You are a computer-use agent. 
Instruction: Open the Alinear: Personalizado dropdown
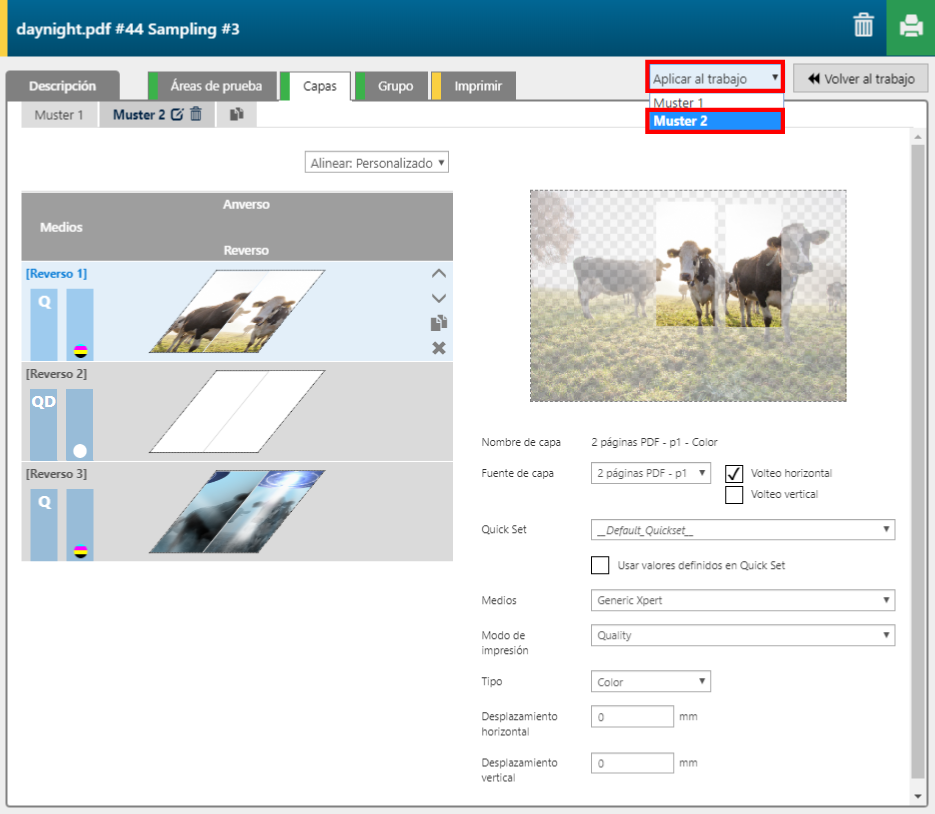pyautogui.click(x=377, y=162)
